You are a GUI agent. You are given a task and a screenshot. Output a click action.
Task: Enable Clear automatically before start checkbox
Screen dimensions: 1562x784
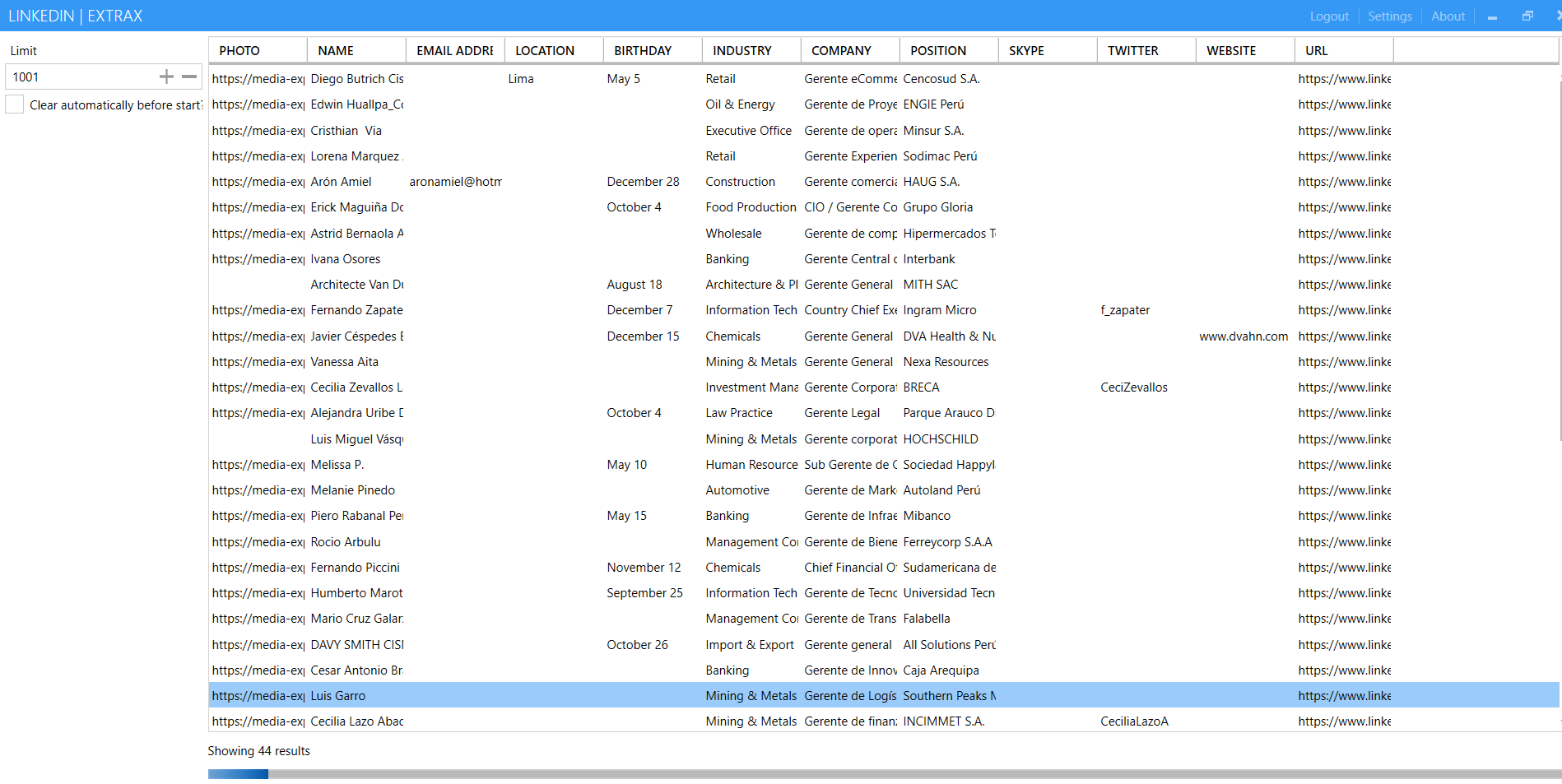[15, 104]
